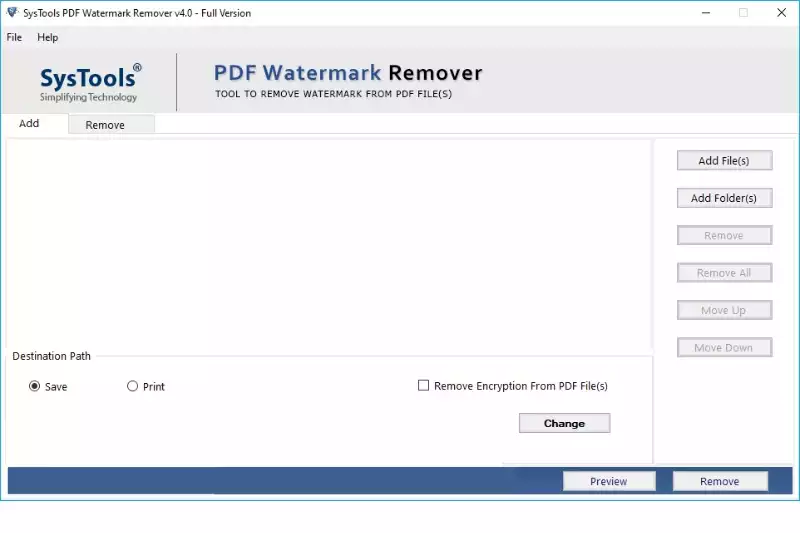Screen dimensions: 800x533
Task: Close the PDF Watermark Remover window
Action: (781, 13)
